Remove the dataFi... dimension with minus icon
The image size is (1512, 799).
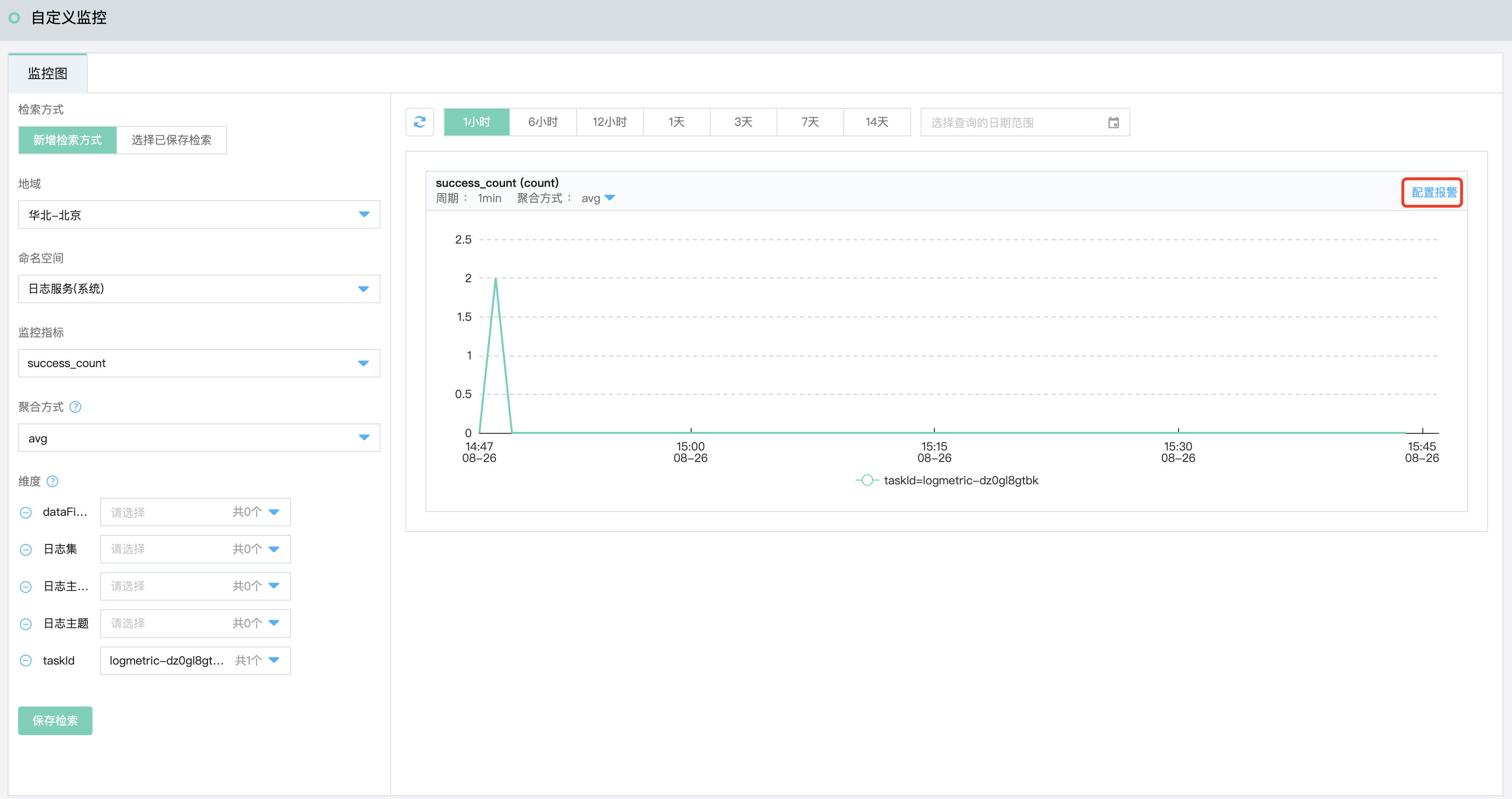point(26,512)
